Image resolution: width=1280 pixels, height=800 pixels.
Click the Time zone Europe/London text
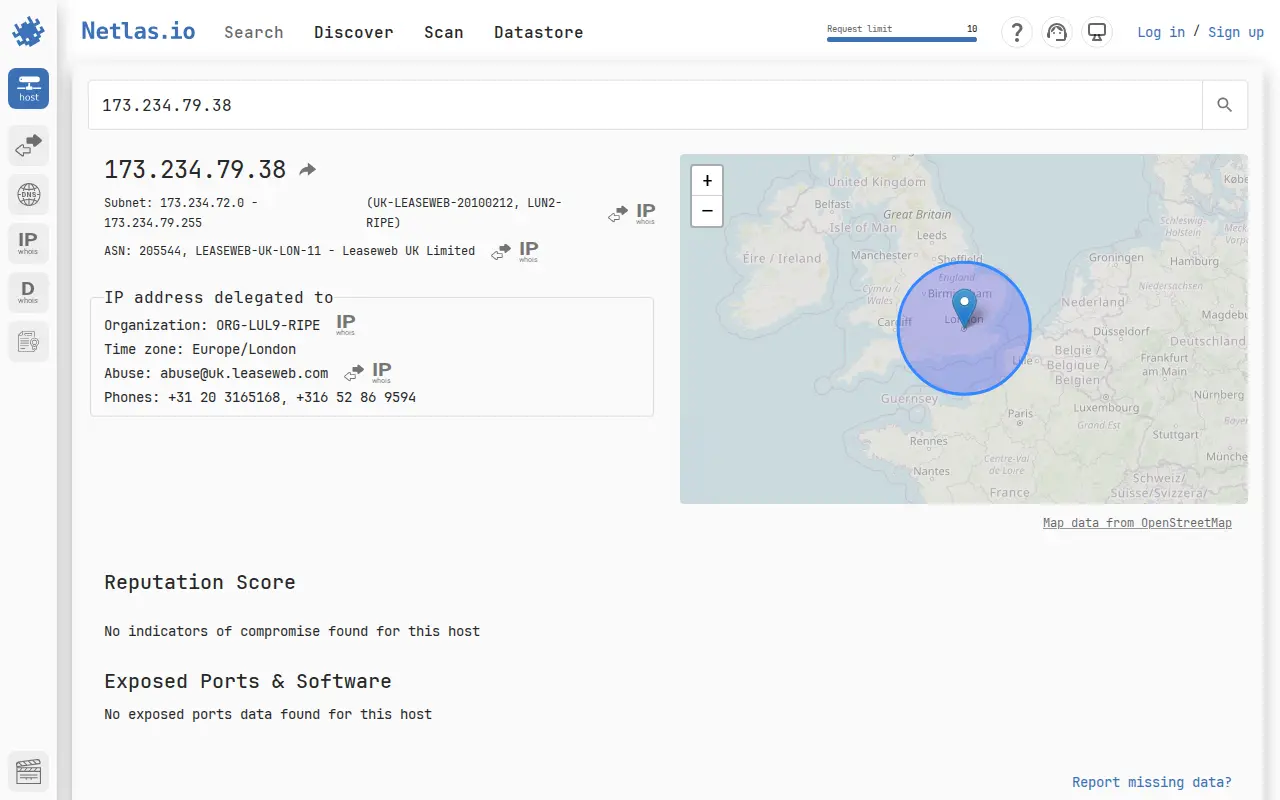(x=200, y=349)
